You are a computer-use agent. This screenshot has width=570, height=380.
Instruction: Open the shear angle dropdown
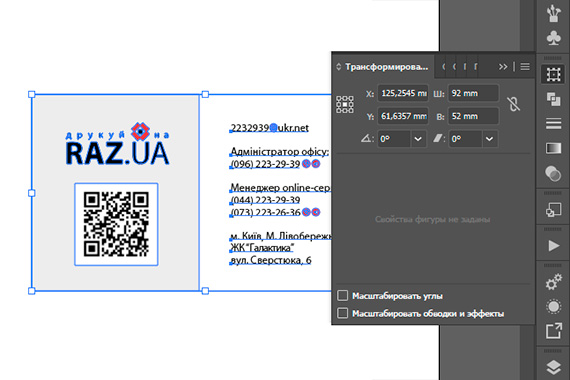pos(490,139)
